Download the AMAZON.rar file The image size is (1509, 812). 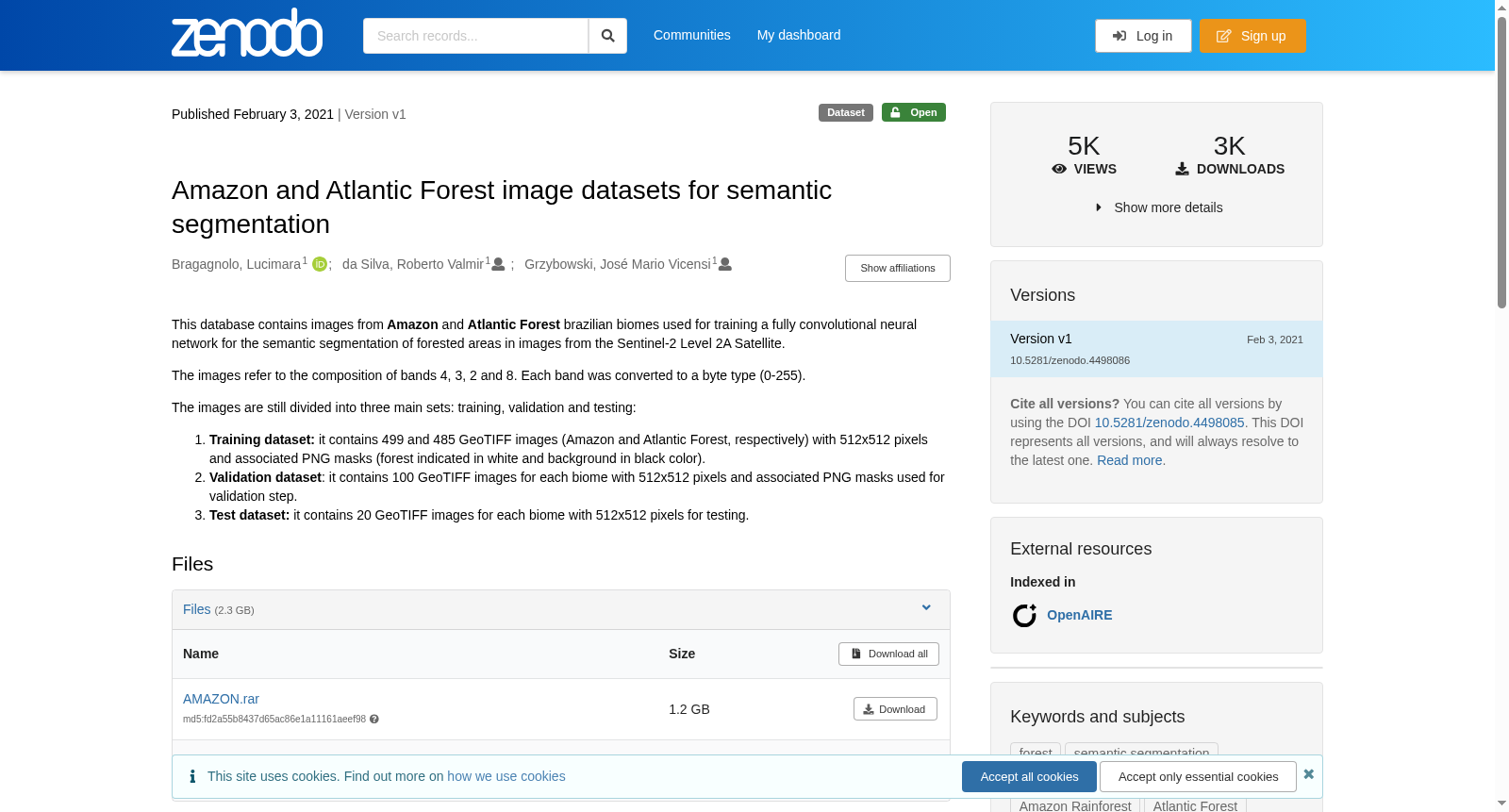895,709
